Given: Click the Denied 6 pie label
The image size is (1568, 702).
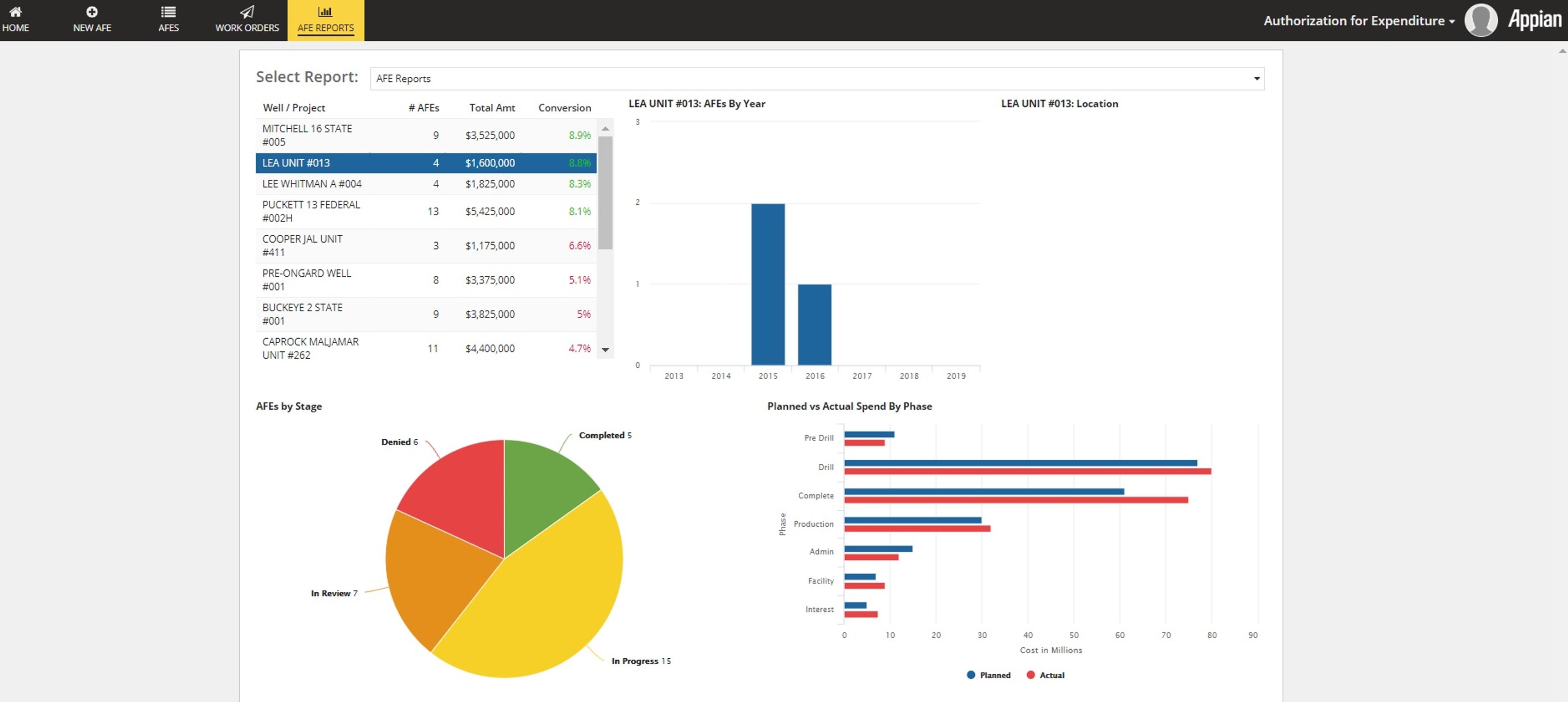Looking at the screenshot, I should [x=399, y=442].
